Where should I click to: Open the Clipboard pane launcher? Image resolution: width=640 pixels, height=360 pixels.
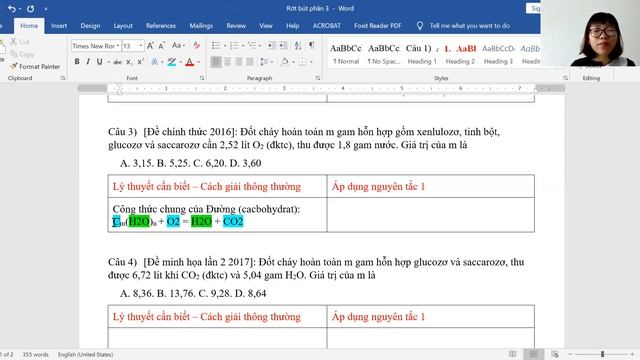(63, 78)
